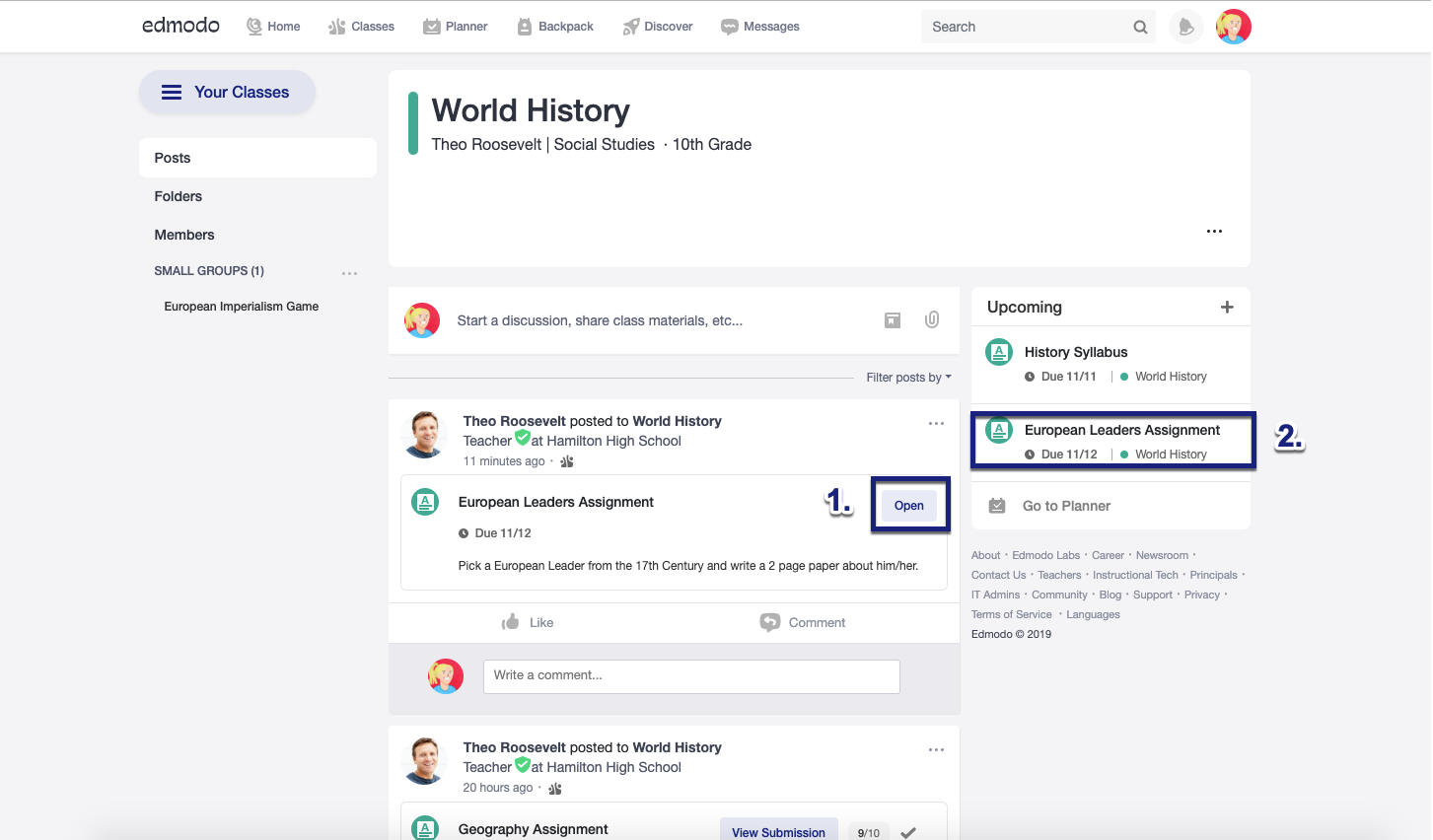Click the search magnifier icon
The image size is (1433, 840).
tap(1140, 27)
